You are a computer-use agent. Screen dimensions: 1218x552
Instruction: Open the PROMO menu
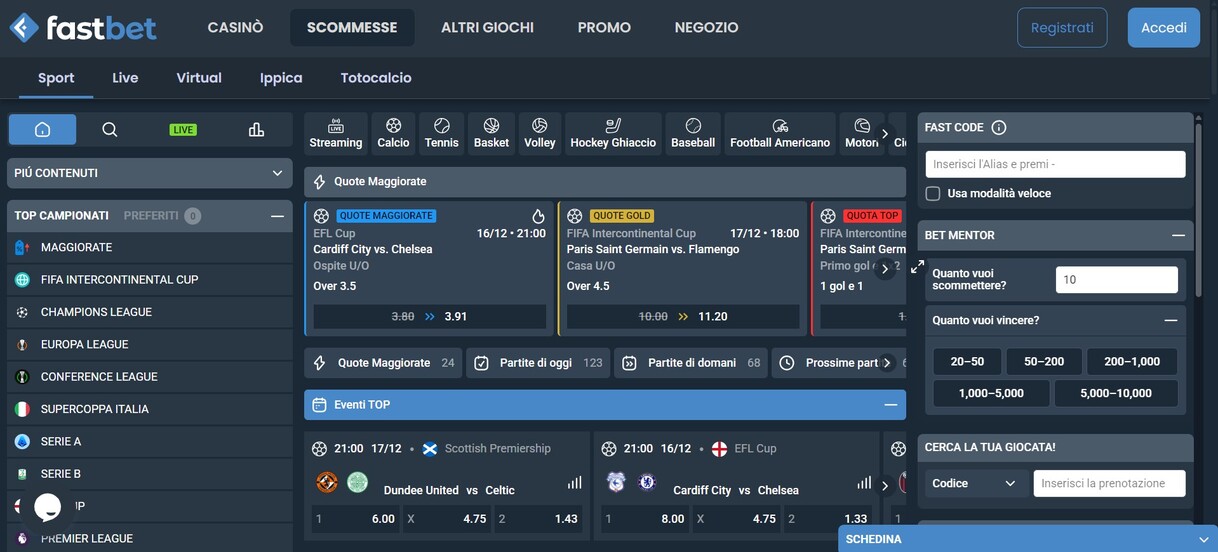[604, 28]
